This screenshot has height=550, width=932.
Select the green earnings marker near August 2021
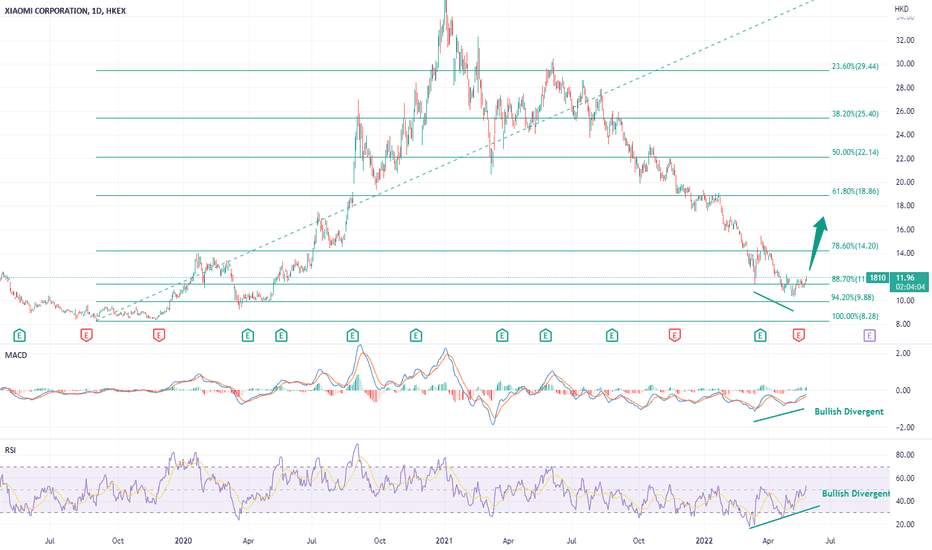point(612,336)
